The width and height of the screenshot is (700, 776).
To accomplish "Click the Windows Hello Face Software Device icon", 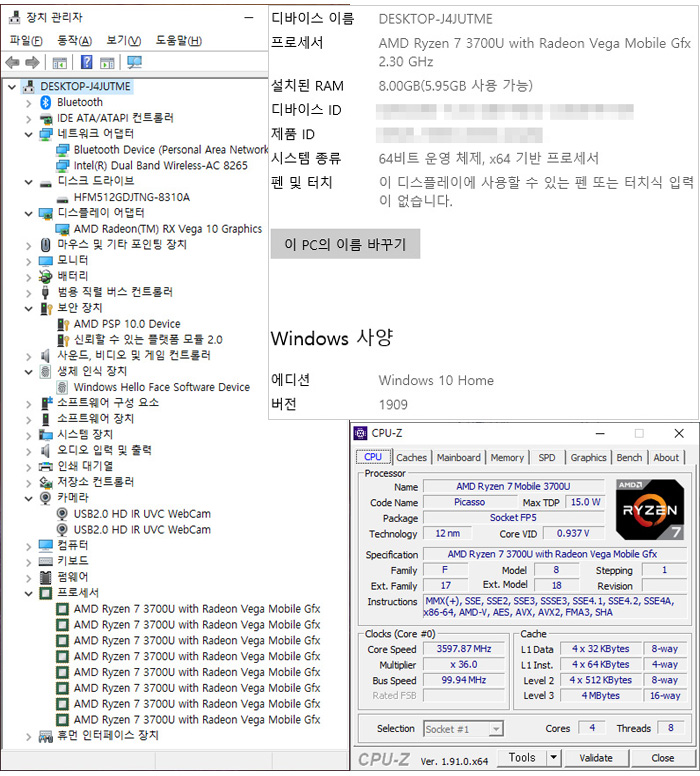I will (x=62, y=387).
